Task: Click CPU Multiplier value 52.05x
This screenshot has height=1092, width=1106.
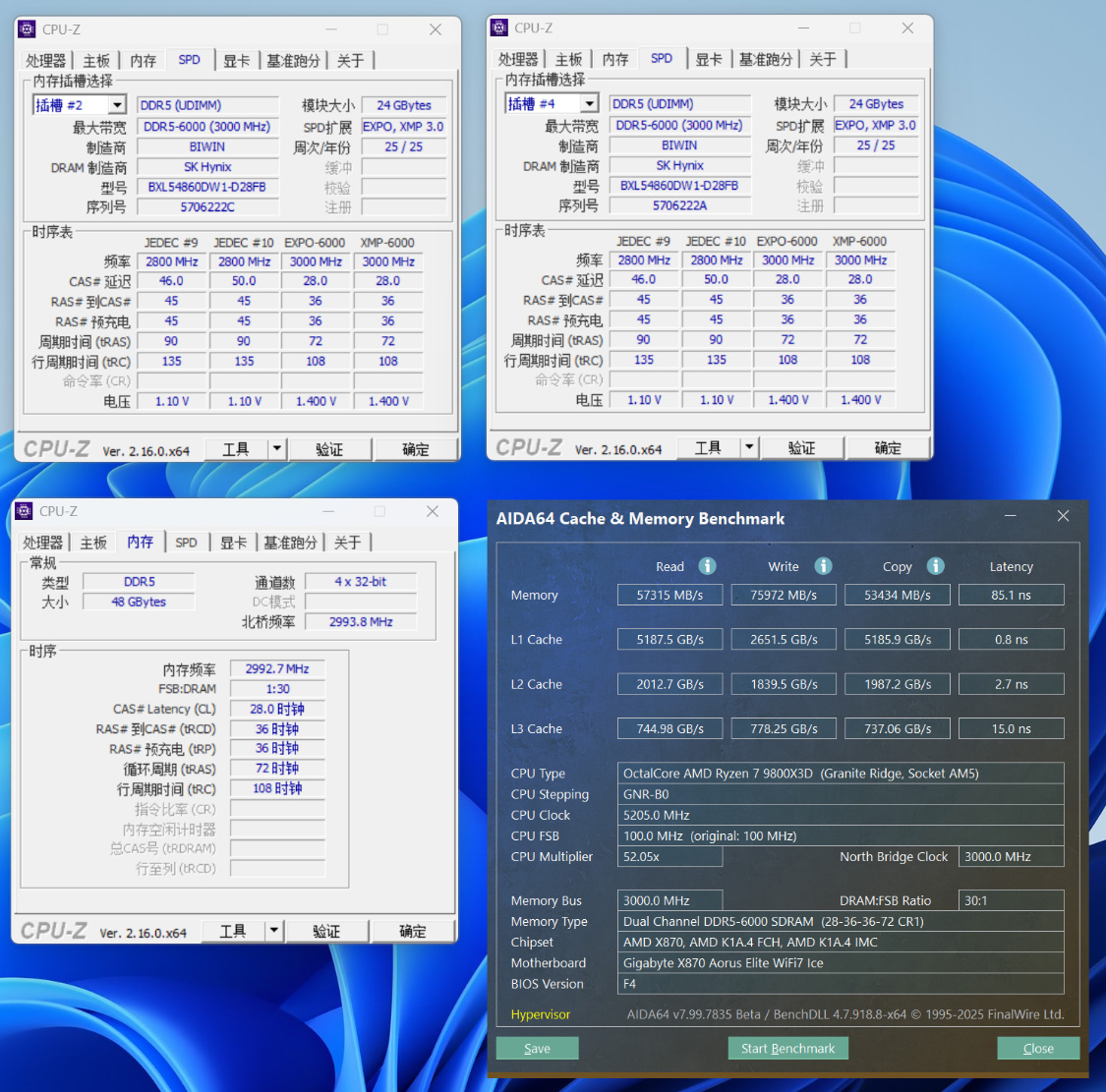Action: tap(670, 856)
